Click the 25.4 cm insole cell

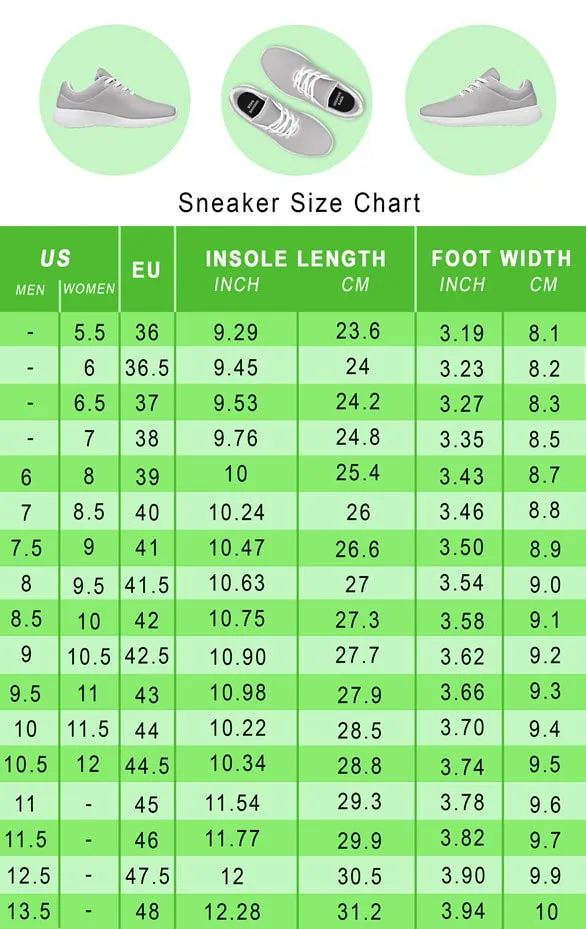coord(357,473)
